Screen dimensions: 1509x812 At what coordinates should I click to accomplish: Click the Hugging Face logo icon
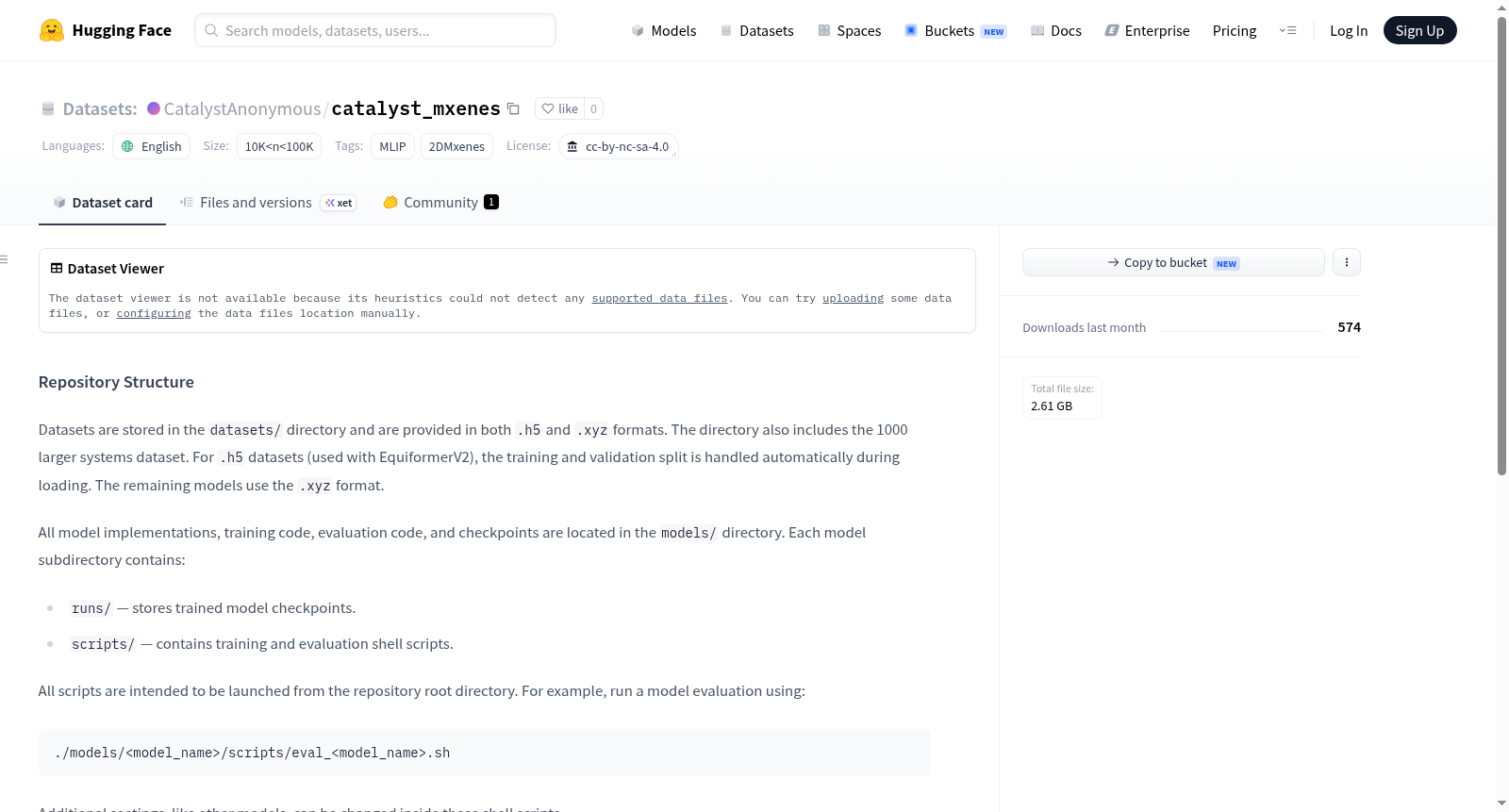click(x=52, y=30)
